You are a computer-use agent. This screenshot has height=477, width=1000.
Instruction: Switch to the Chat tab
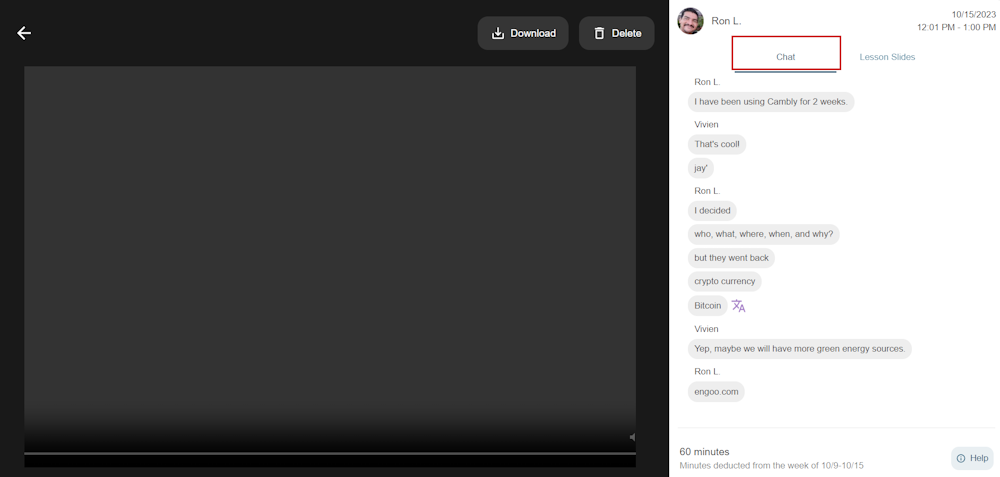point(786,57)
